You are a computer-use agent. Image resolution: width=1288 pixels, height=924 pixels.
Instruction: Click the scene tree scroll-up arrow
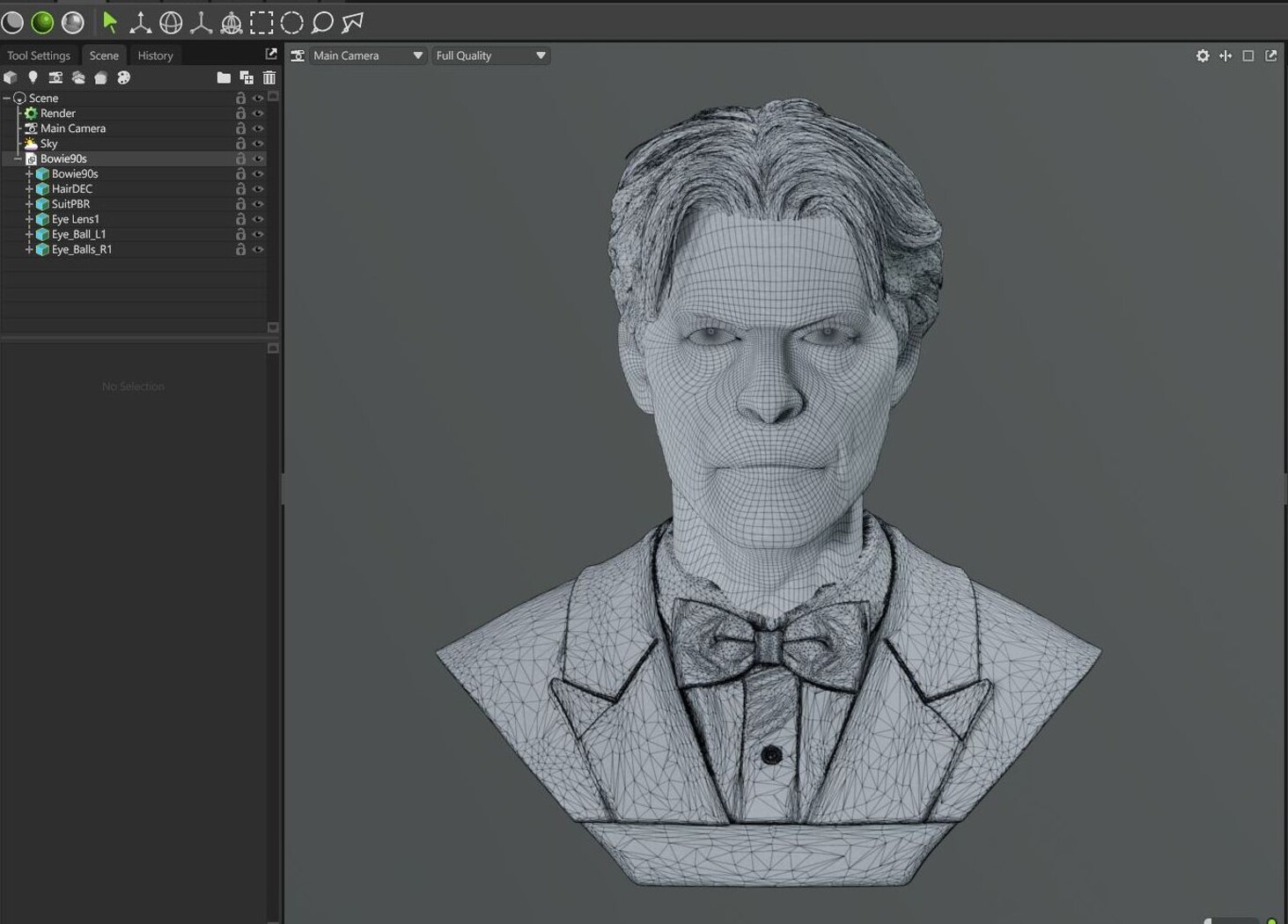click(x=273, y=97)
